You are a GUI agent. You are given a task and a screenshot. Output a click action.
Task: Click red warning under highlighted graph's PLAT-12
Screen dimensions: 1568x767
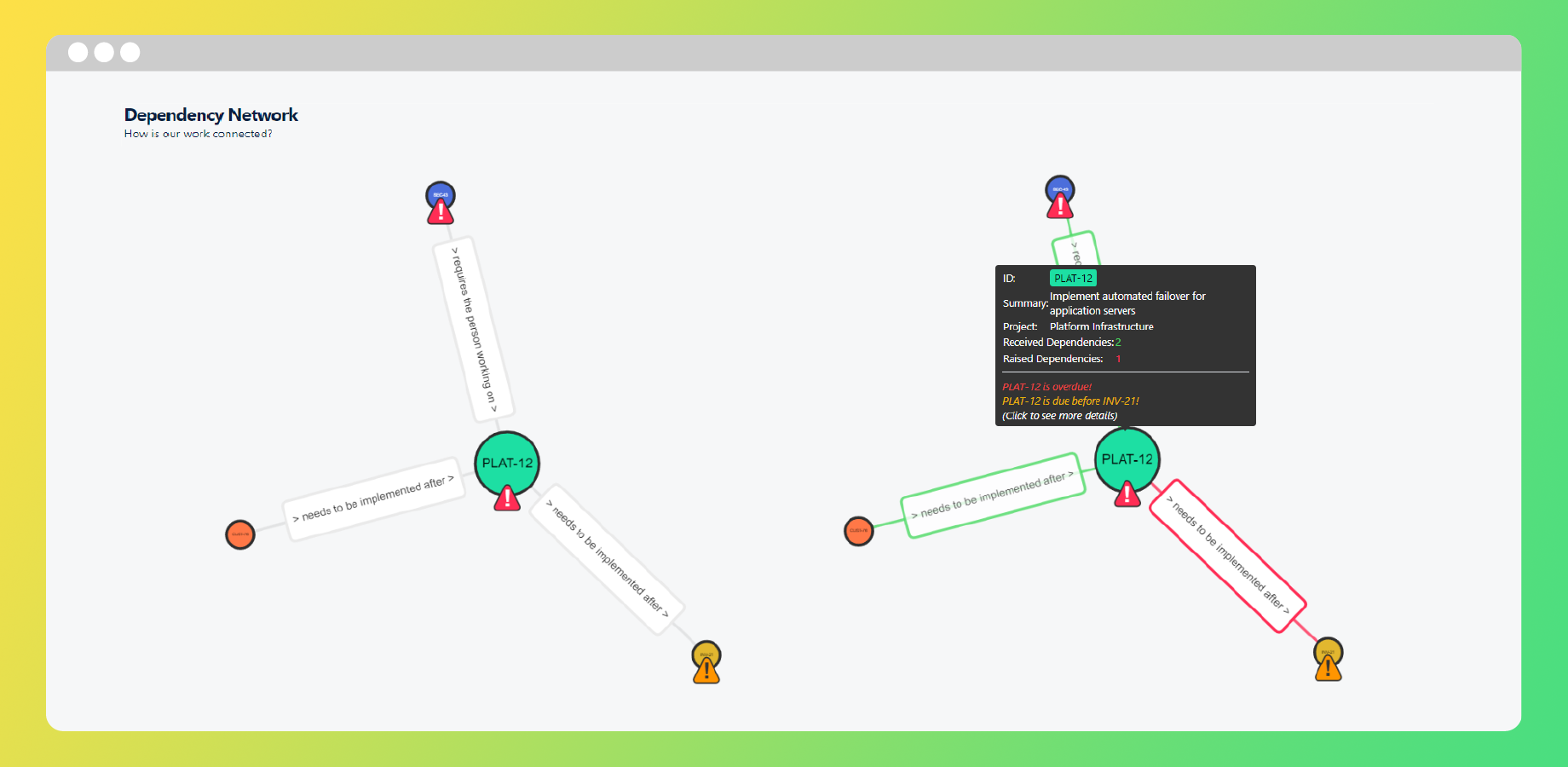(1127, 493)
